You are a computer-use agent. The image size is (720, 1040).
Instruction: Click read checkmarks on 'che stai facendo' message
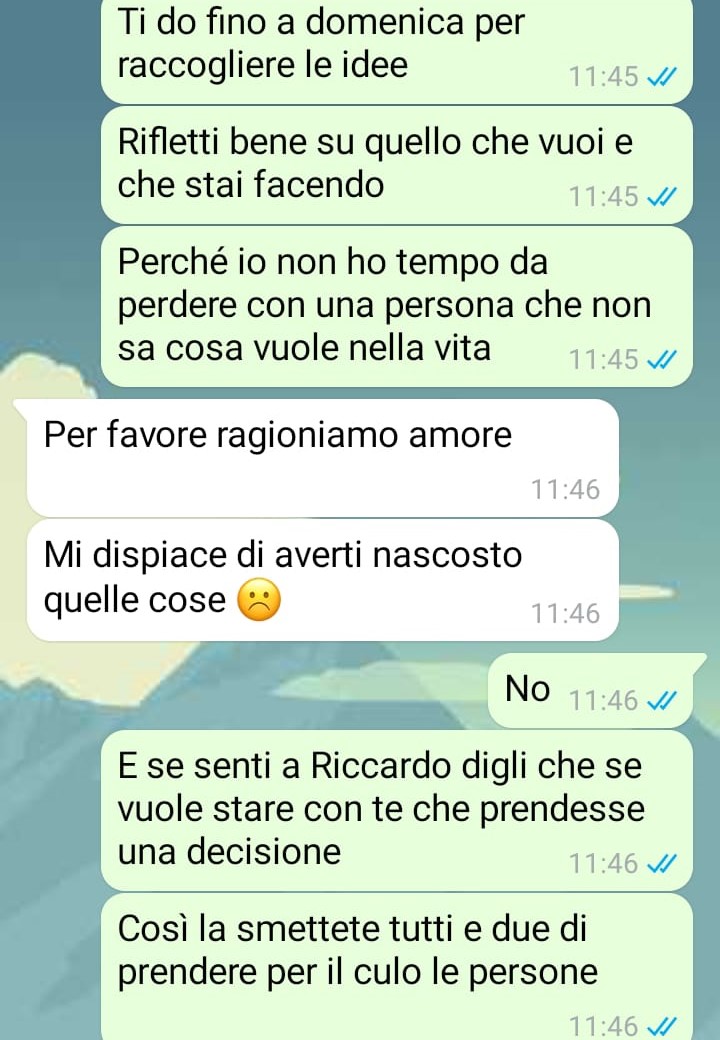point(662,197)
